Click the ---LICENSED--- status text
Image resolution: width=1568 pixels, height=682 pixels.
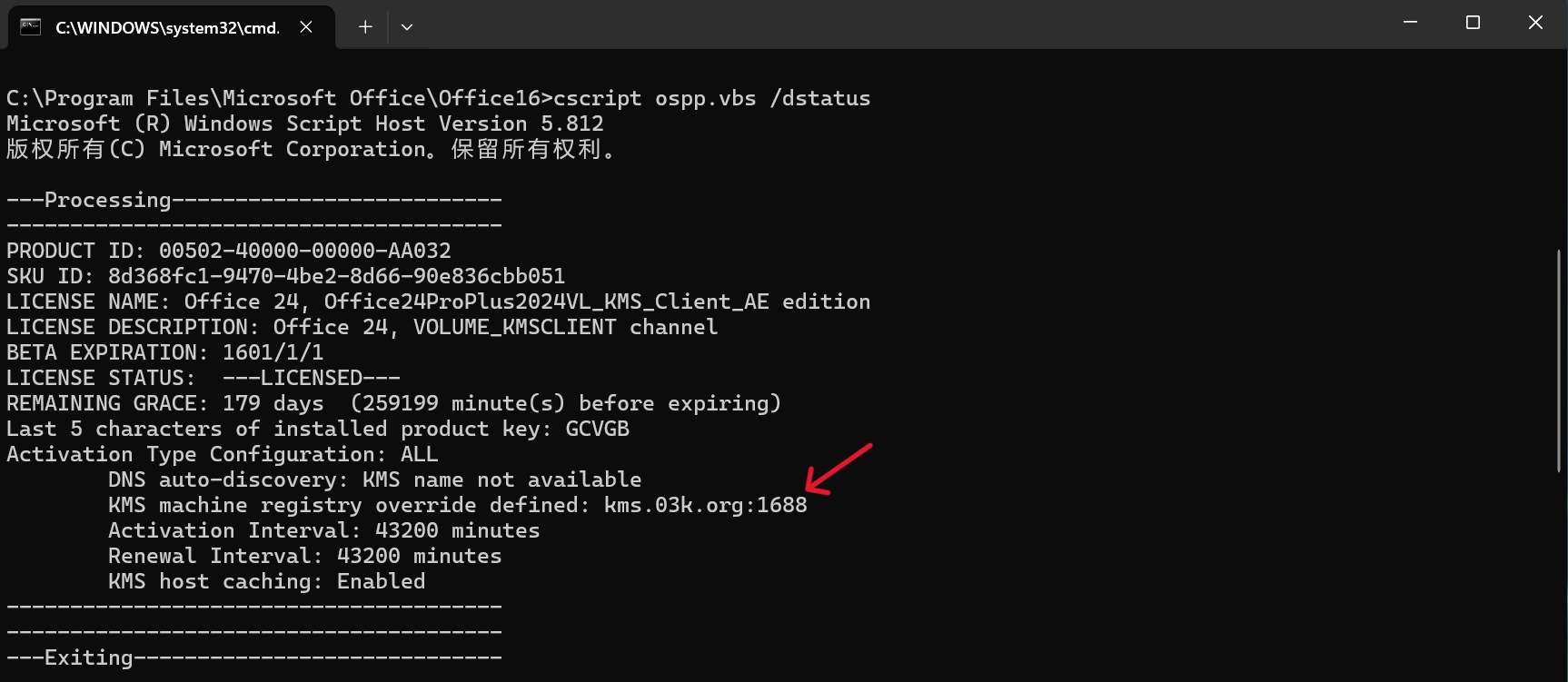(312, 378)
